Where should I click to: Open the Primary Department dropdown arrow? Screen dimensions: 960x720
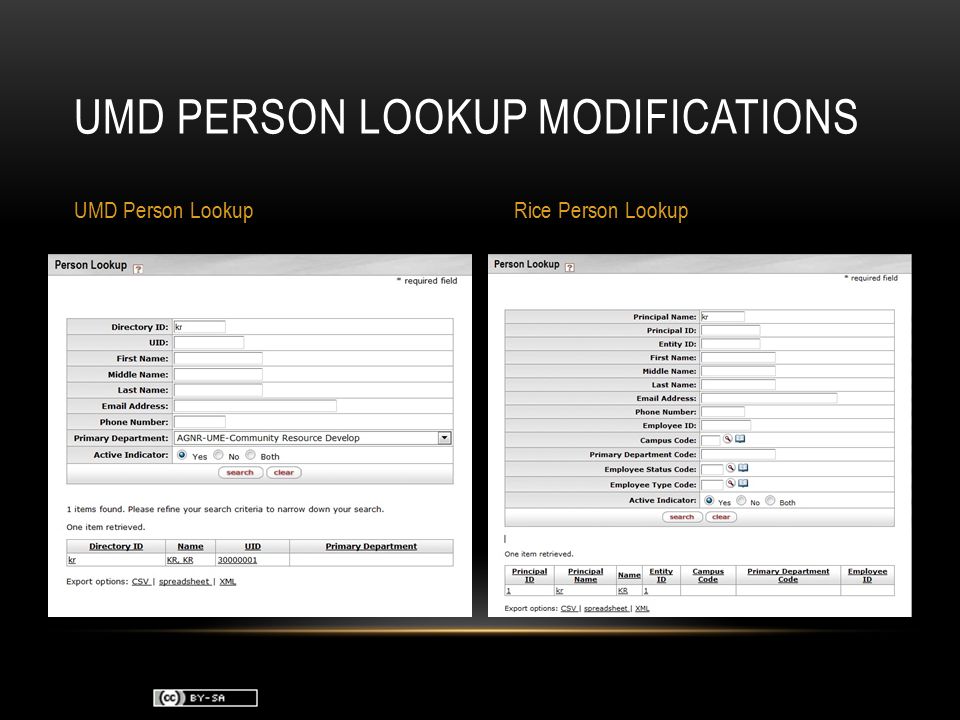444,438
